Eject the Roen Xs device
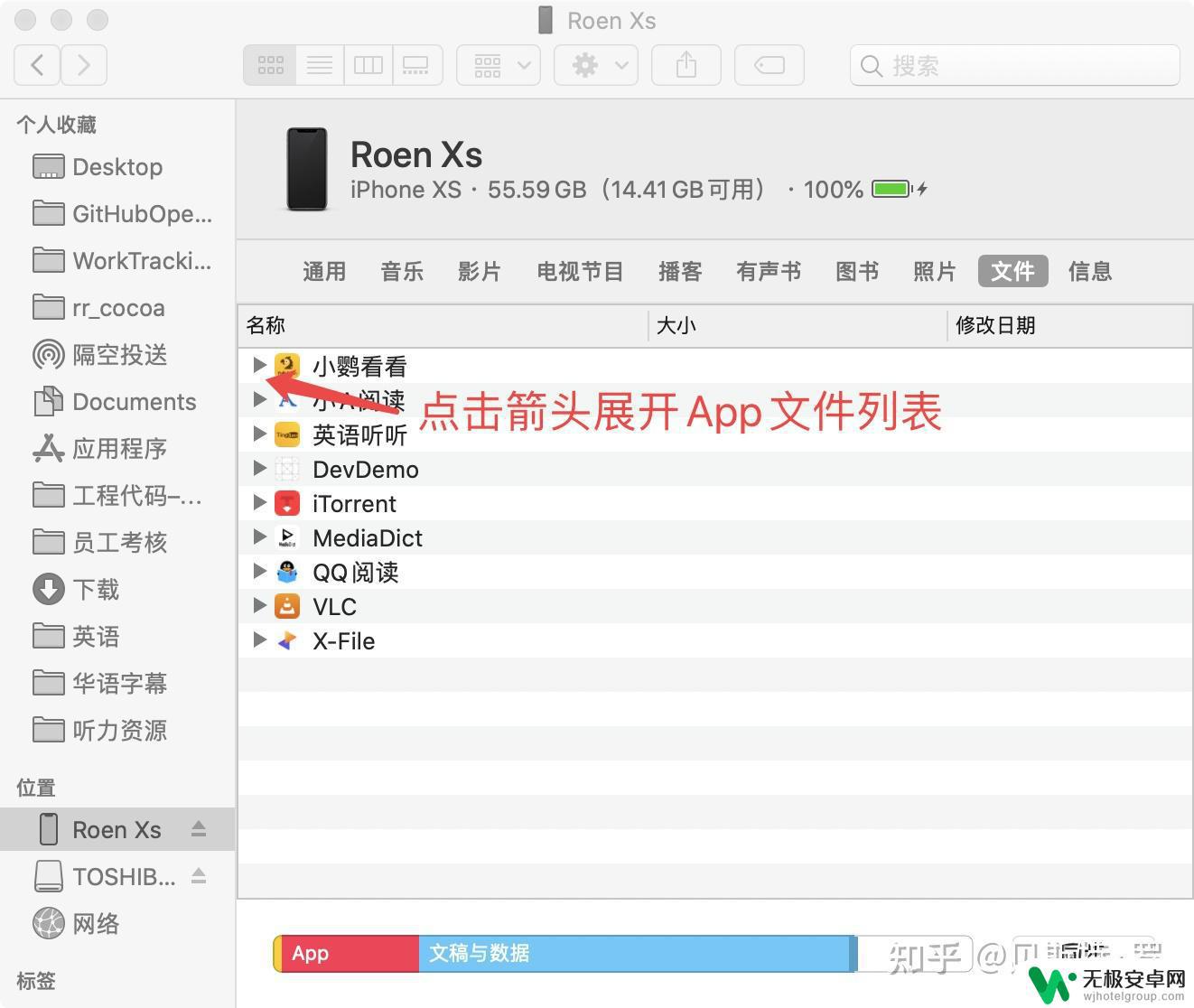 (x=199, y=829)
